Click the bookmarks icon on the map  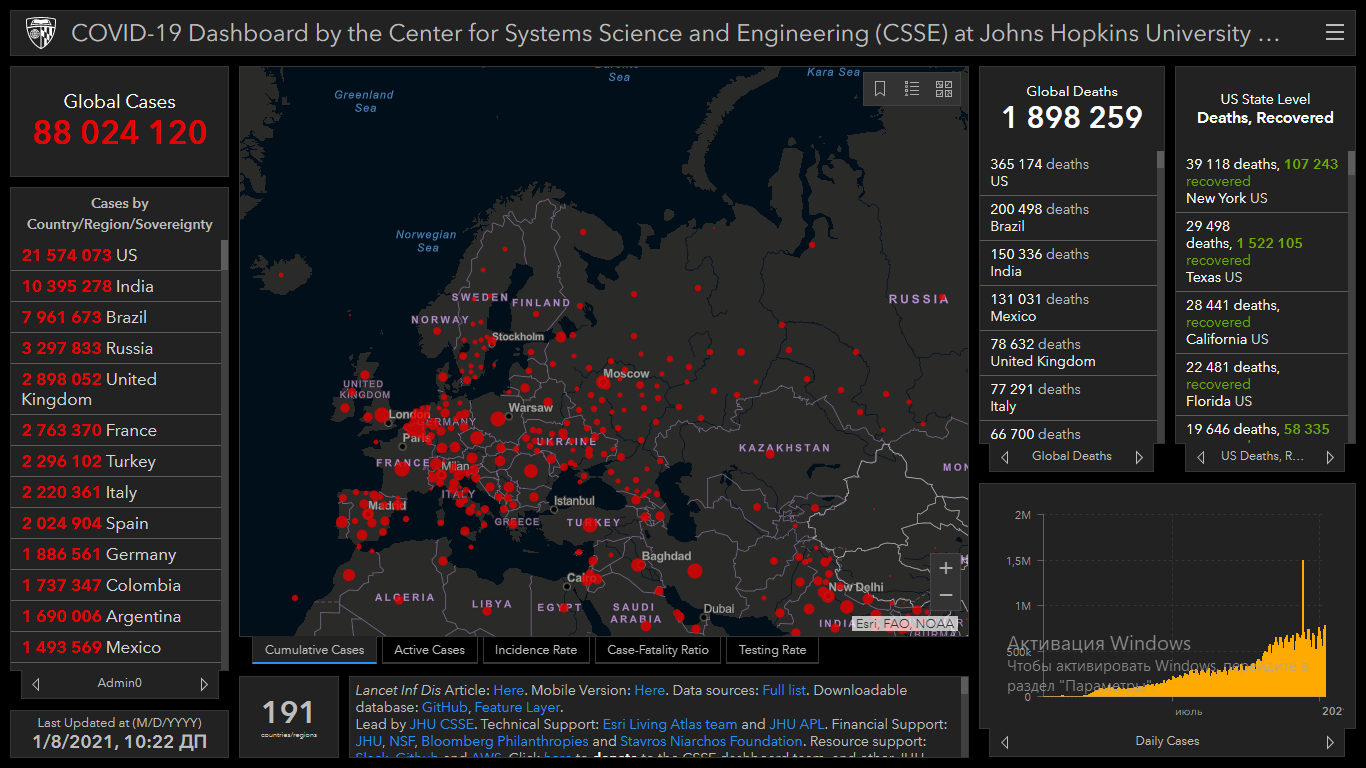880,89
